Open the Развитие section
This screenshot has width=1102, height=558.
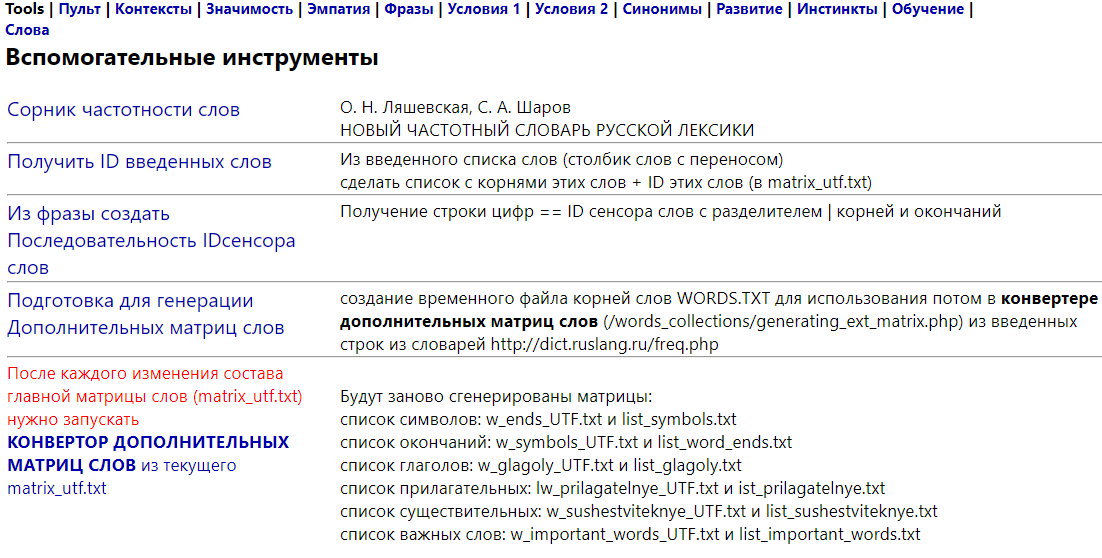click(x=750, y=9)
